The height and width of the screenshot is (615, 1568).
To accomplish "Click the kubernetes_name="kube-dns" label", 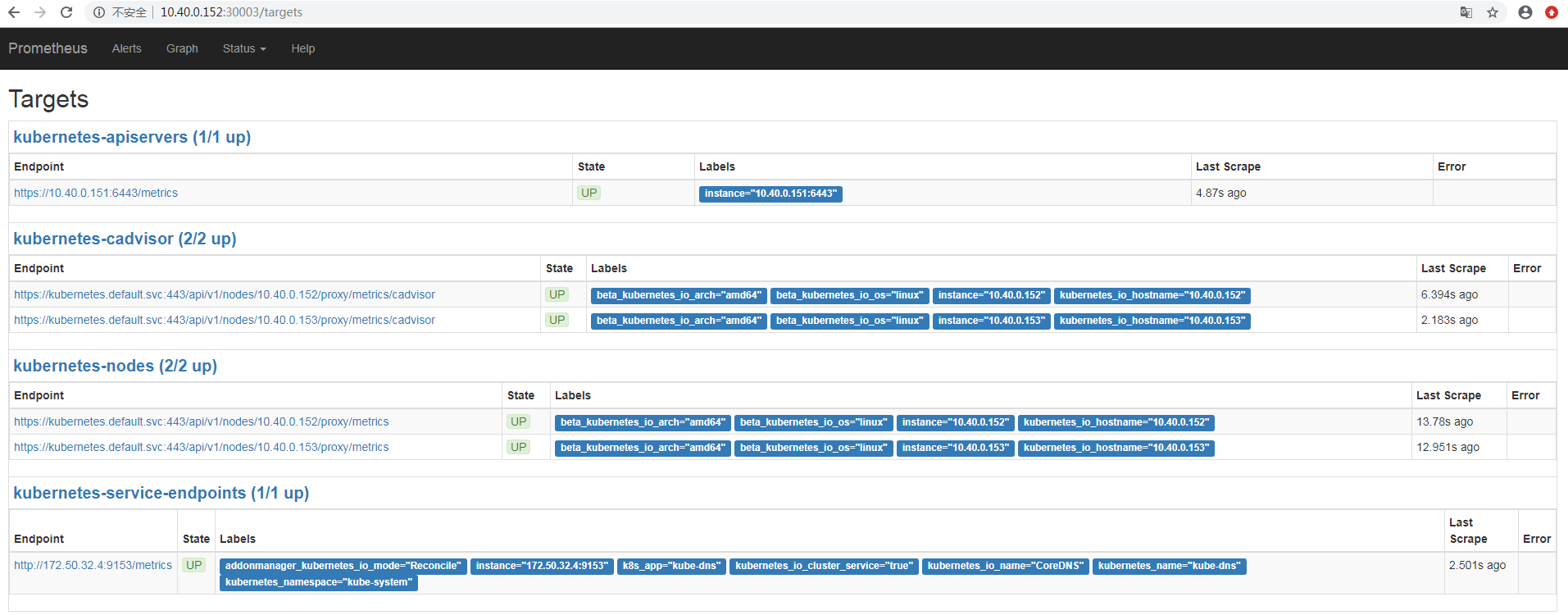I will point(1170,566).
